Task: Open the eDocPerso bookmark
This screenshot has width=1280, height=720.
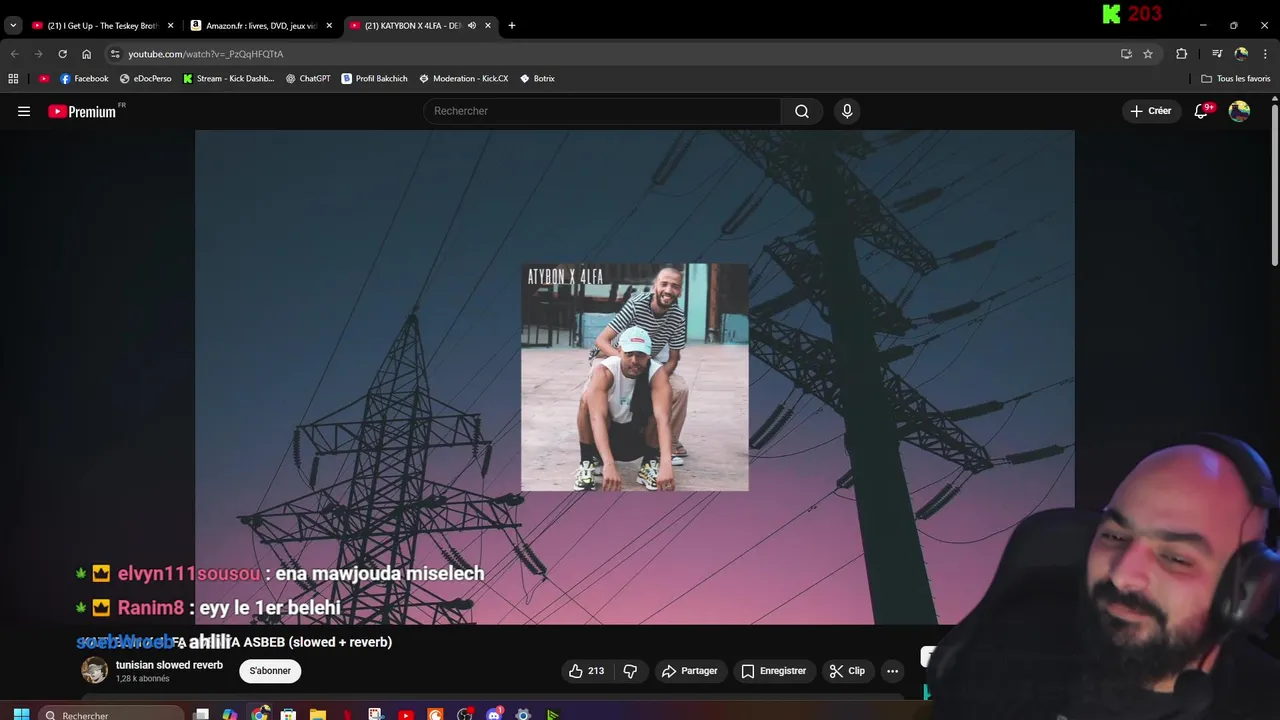Action: (x=145, y=78)
